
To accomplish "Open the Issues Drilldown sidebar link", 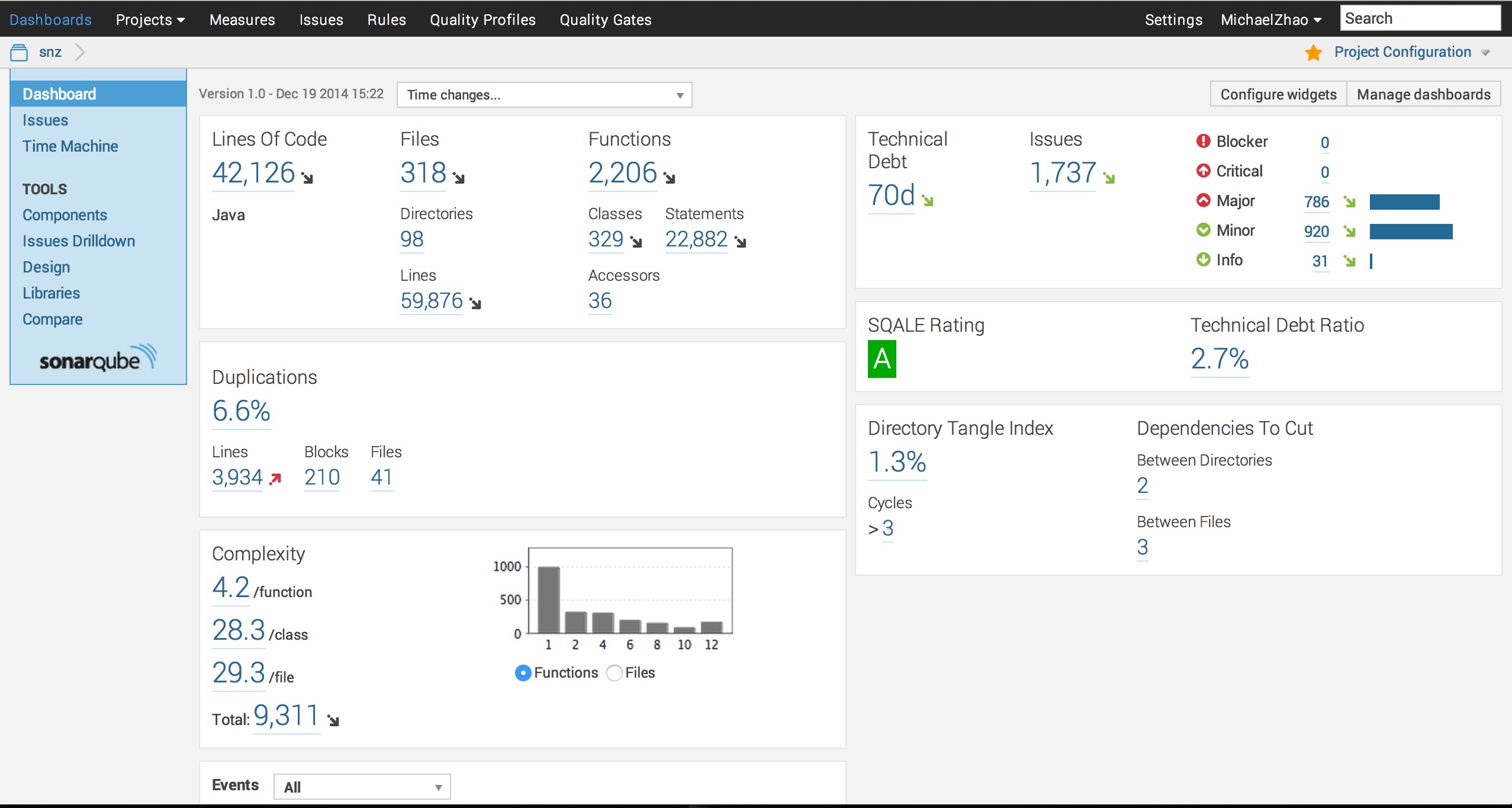I will pos(79,241).
